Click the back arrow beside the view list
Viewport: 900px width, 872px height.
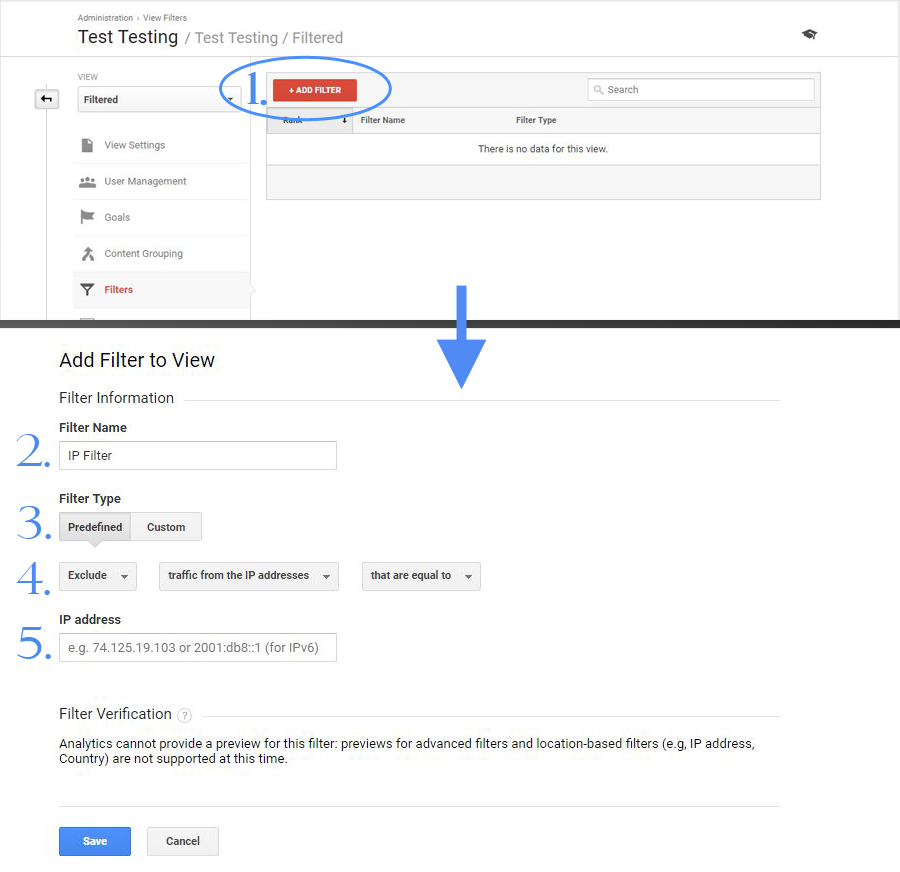click(x=46, y=99)
